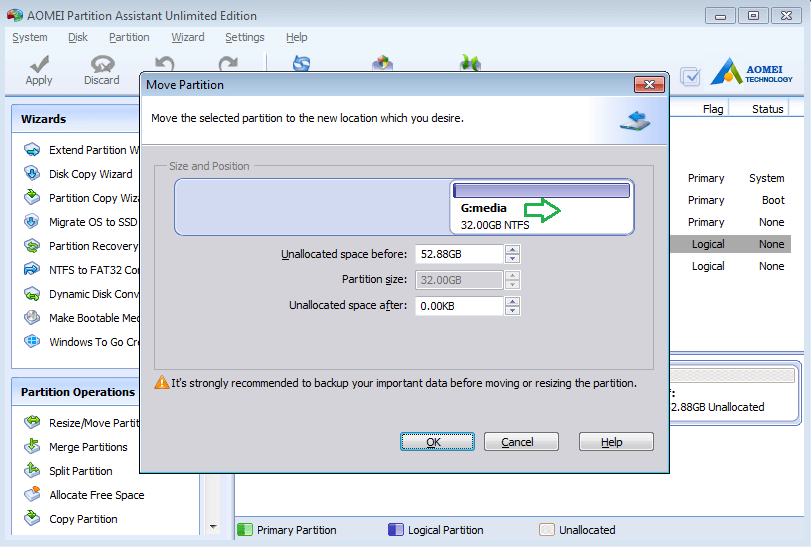
Task: Minimize the AOMEI Partition Assistant window
Action: [x=720, y=16]
